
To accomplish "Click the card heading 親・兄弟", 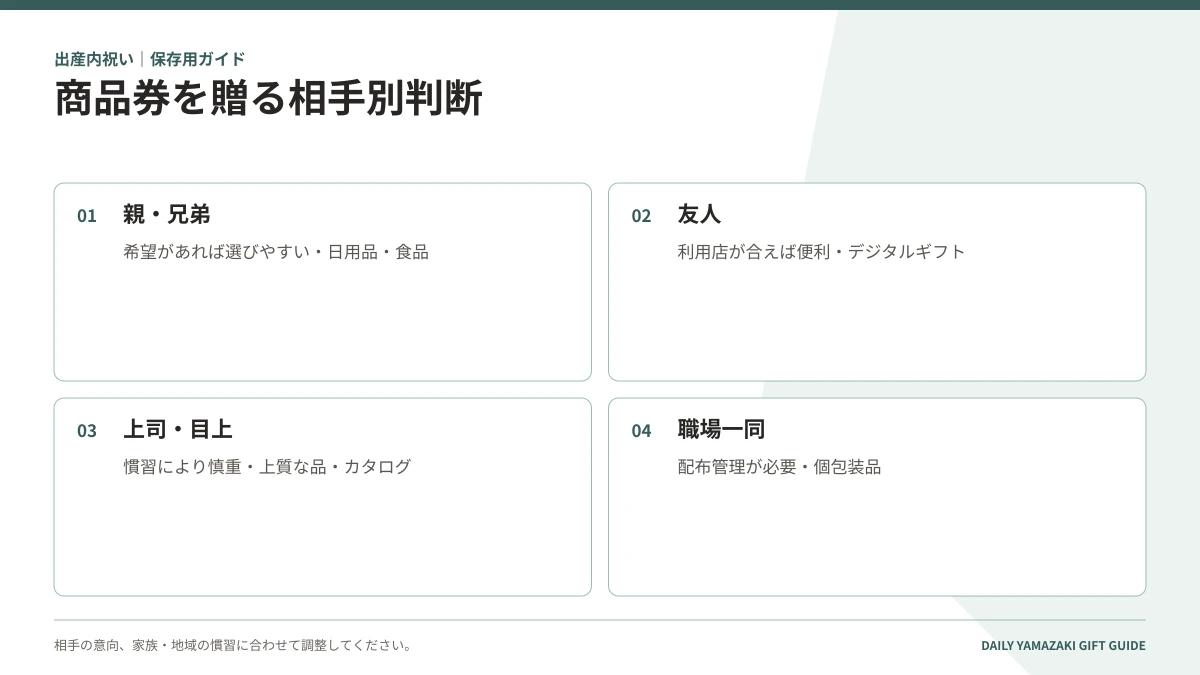I will (166, 214).
